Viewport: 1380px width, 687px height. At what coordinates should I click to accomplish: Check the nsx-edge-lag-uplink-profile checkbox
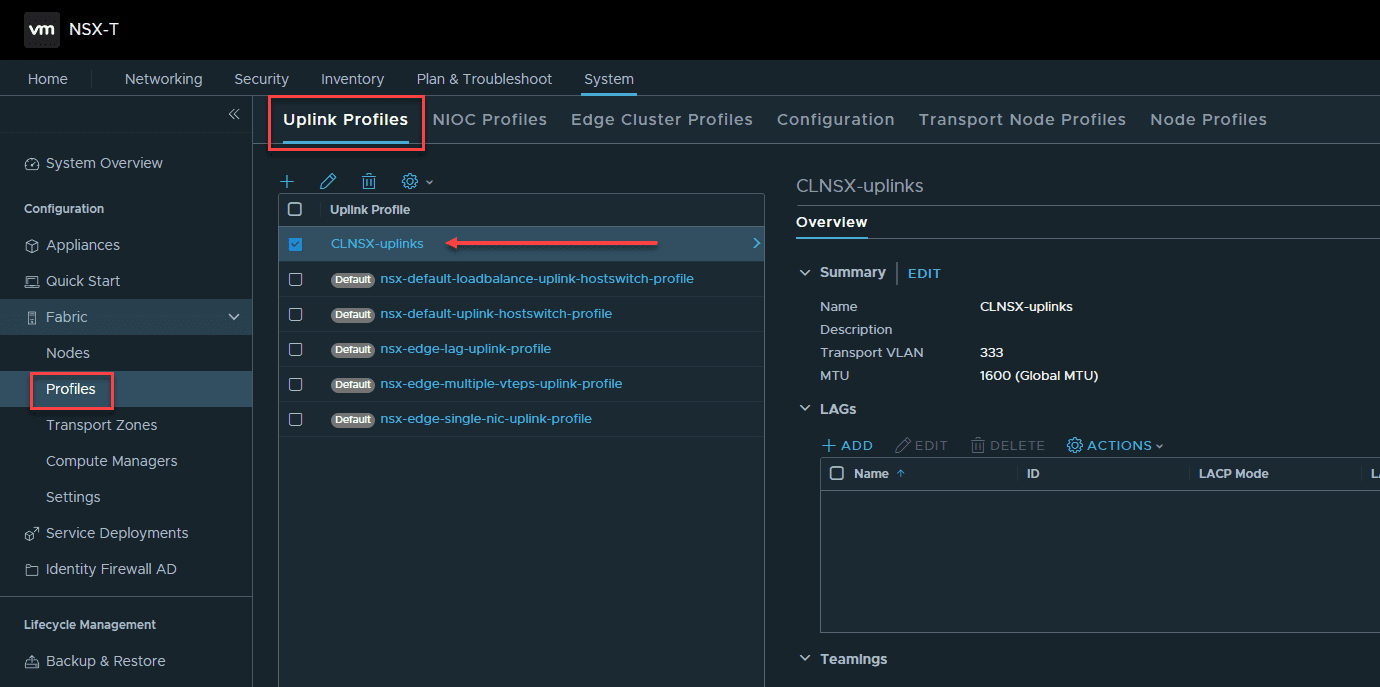click(x=293, y=348)
